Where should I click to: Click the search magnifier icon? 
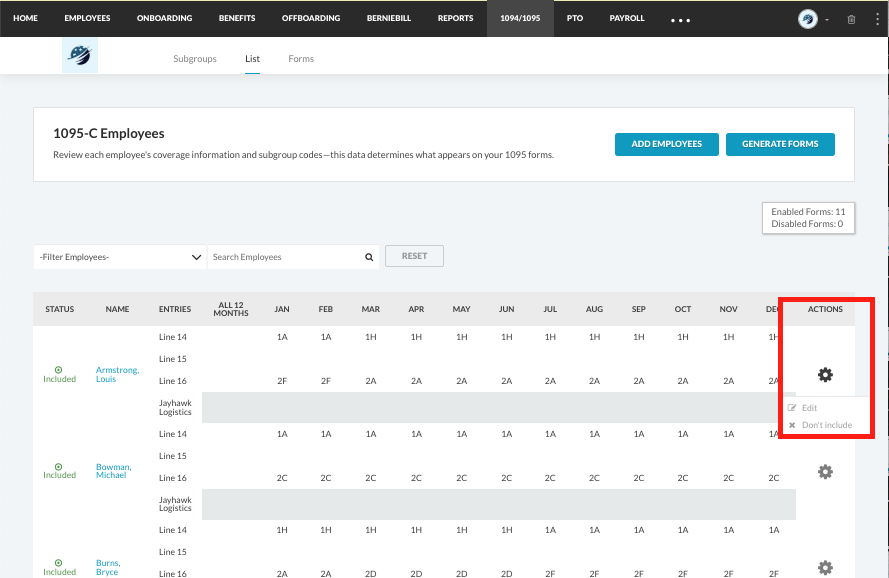(x=369, y=257)
